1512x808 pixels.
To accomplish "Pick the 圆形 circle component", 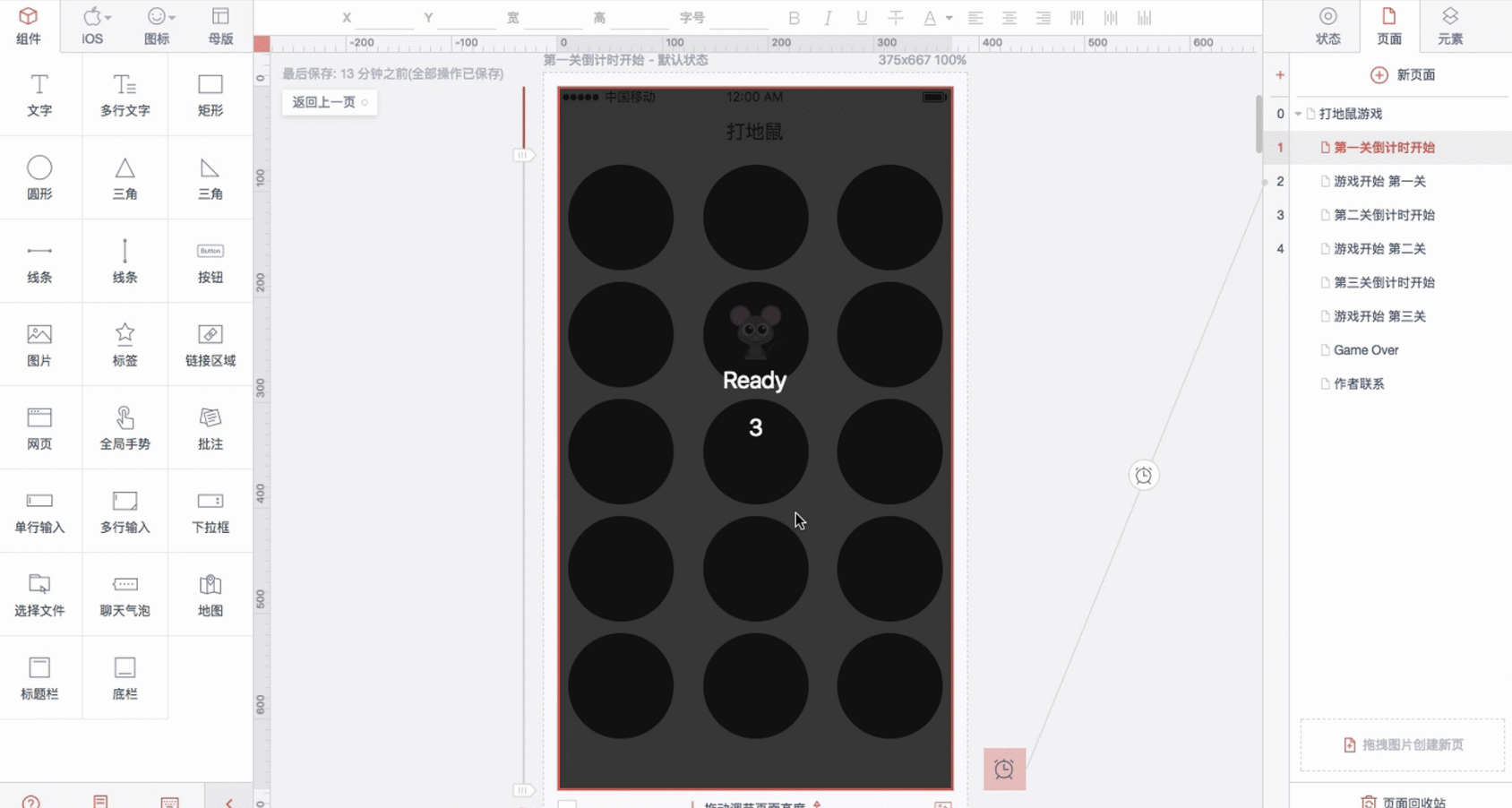I will 39,178.
